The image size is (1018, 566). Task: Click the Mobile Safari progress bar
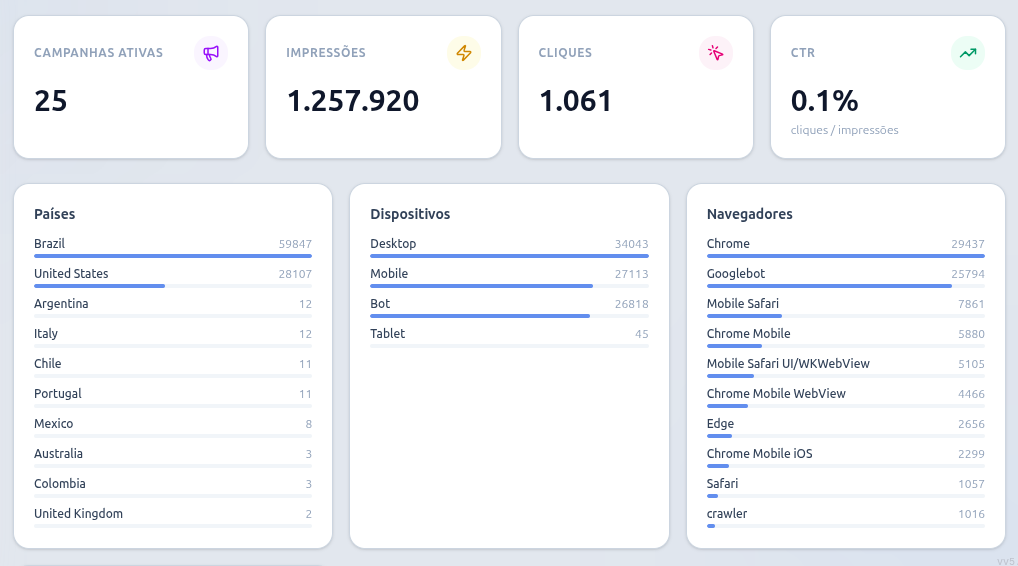coord(846,316)
